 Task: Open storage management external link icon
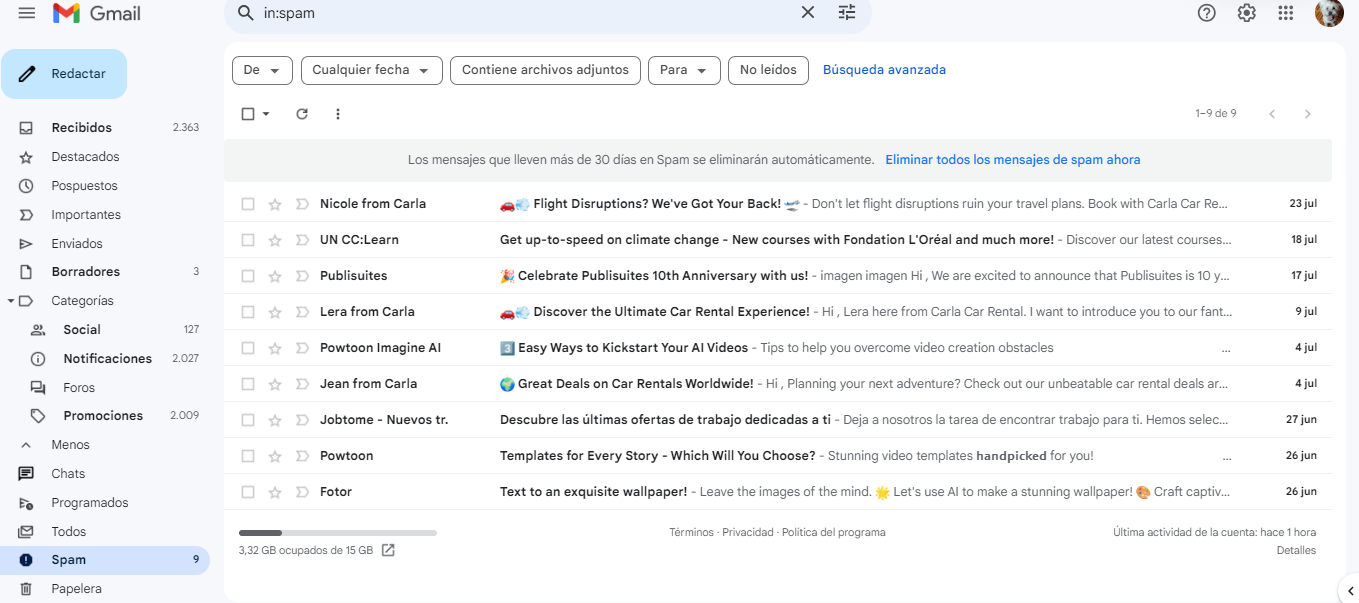(x=388, y=550)
